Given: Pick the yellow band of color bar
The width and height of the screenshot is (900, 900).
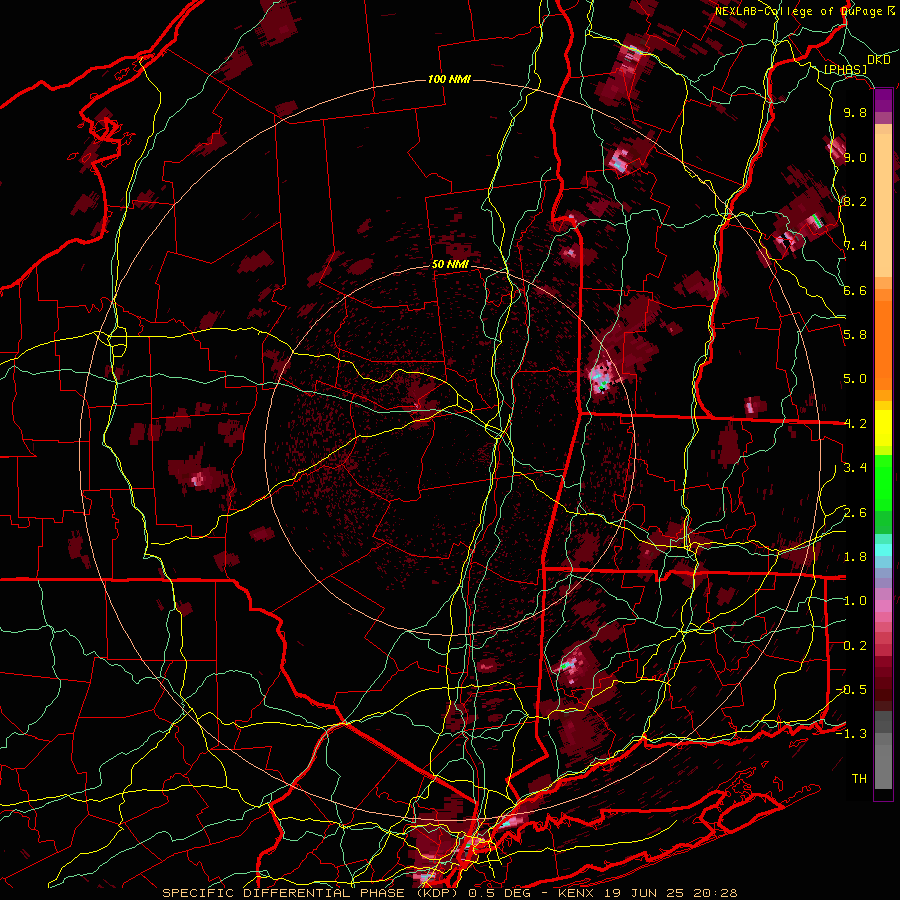Looking at the screenshot, I should click(883, 428).
